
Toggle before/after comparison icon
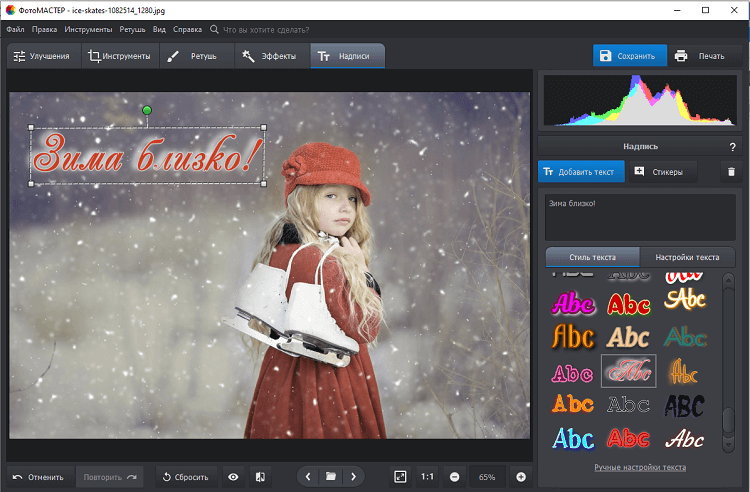(258, 477)
